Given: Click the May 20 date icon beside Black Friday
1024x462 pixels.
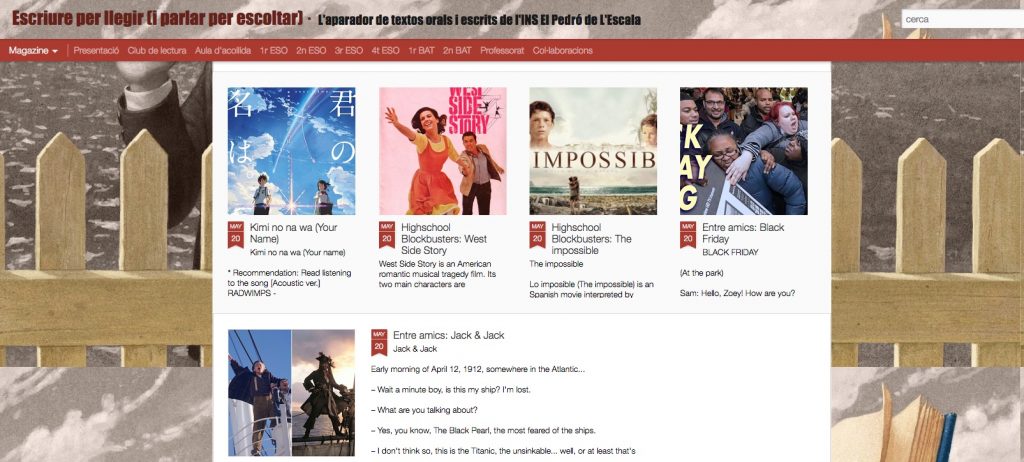Looking at the screenshot, I should 688,235.
